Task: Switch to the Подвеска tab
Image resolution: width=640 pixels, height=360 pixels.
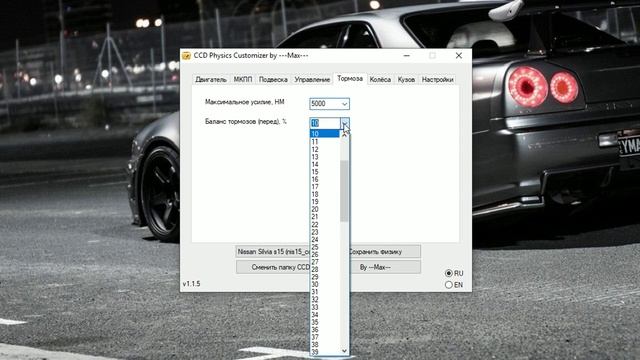Action: [x=273, y=80]
